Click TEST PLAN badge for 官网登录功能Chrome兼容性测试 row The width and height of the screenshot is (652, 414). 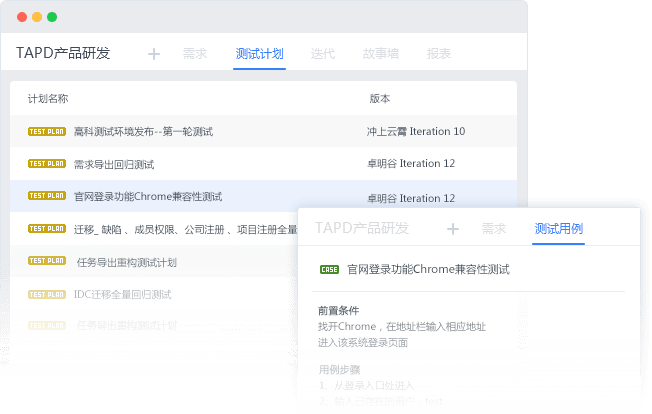pyautogui.click(x=47, y=196)
